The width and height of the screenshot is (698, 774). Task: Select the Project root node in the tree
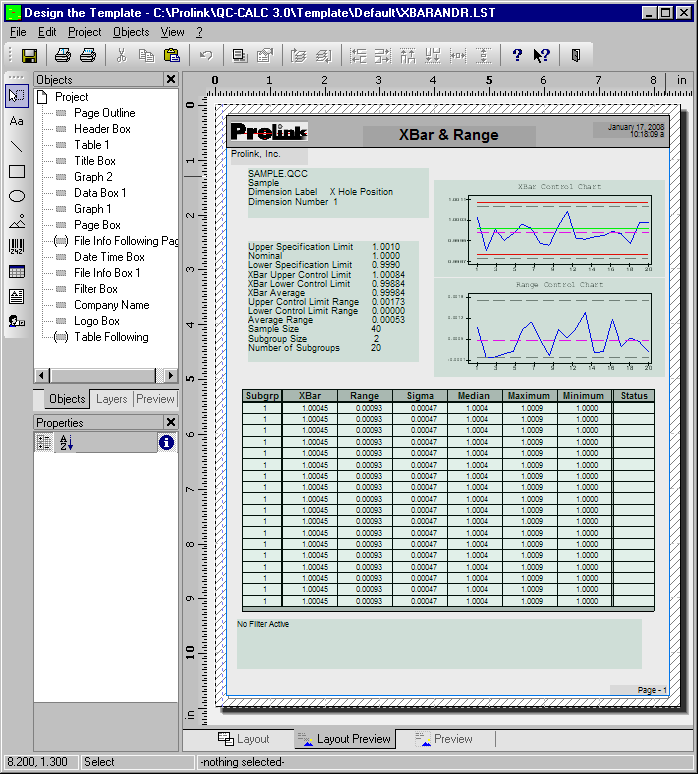(x=71, y=97)
